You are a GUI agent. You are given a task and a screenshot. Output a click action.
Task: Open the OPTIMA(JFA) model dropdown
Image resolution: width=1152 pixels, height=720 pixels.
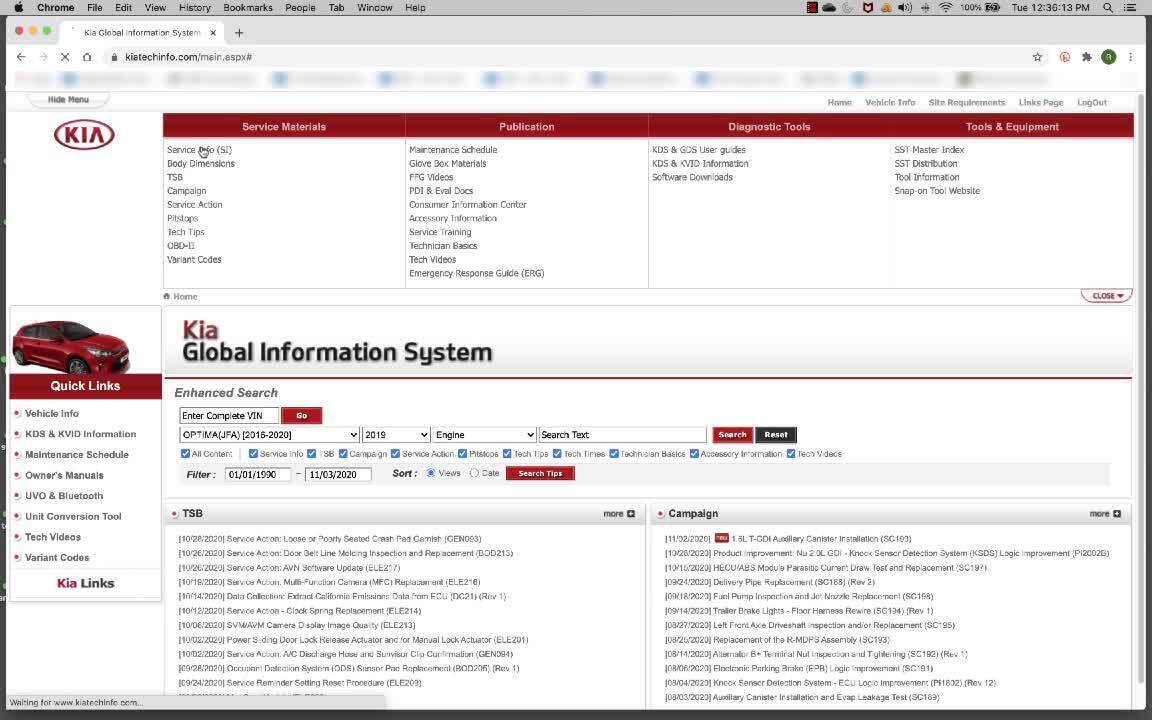tap(269, 435)
